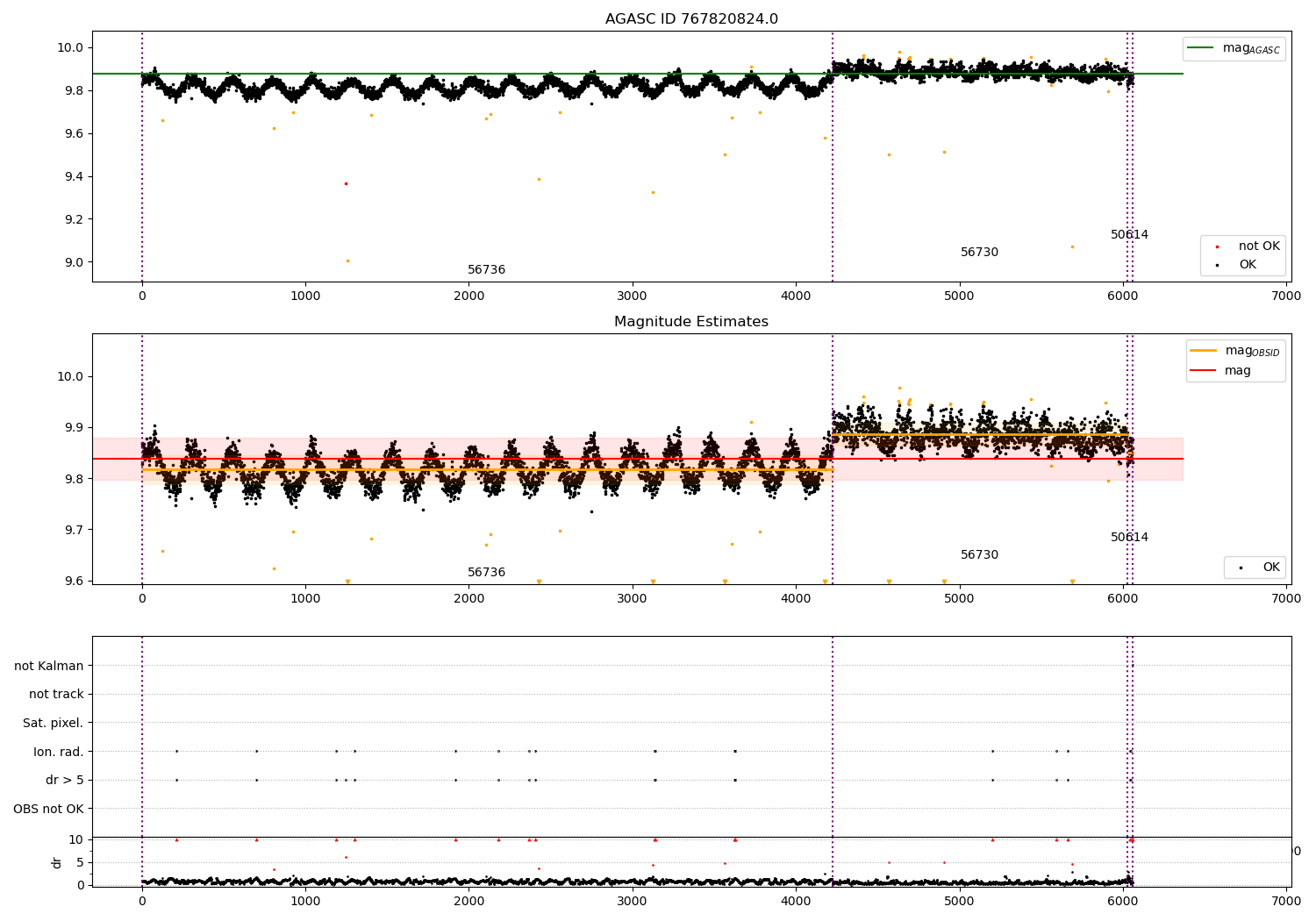The height and width of the screenshot is (921, 1316).
Task: Click the 9.4 y-axis tick in the top plot
Action: [x=72, y=176]
